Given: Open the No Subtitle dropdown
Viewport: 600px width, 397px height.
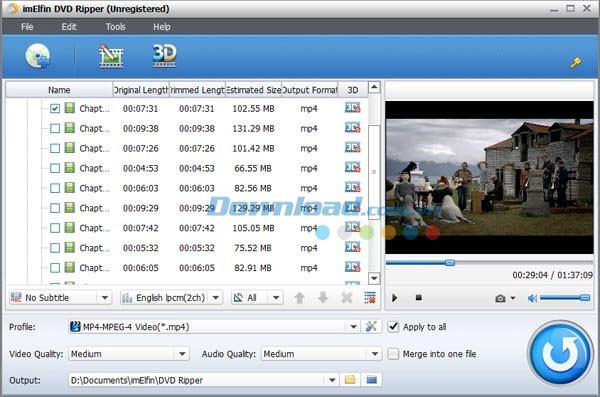Looking at the screenshot, I should coord(60,297).
